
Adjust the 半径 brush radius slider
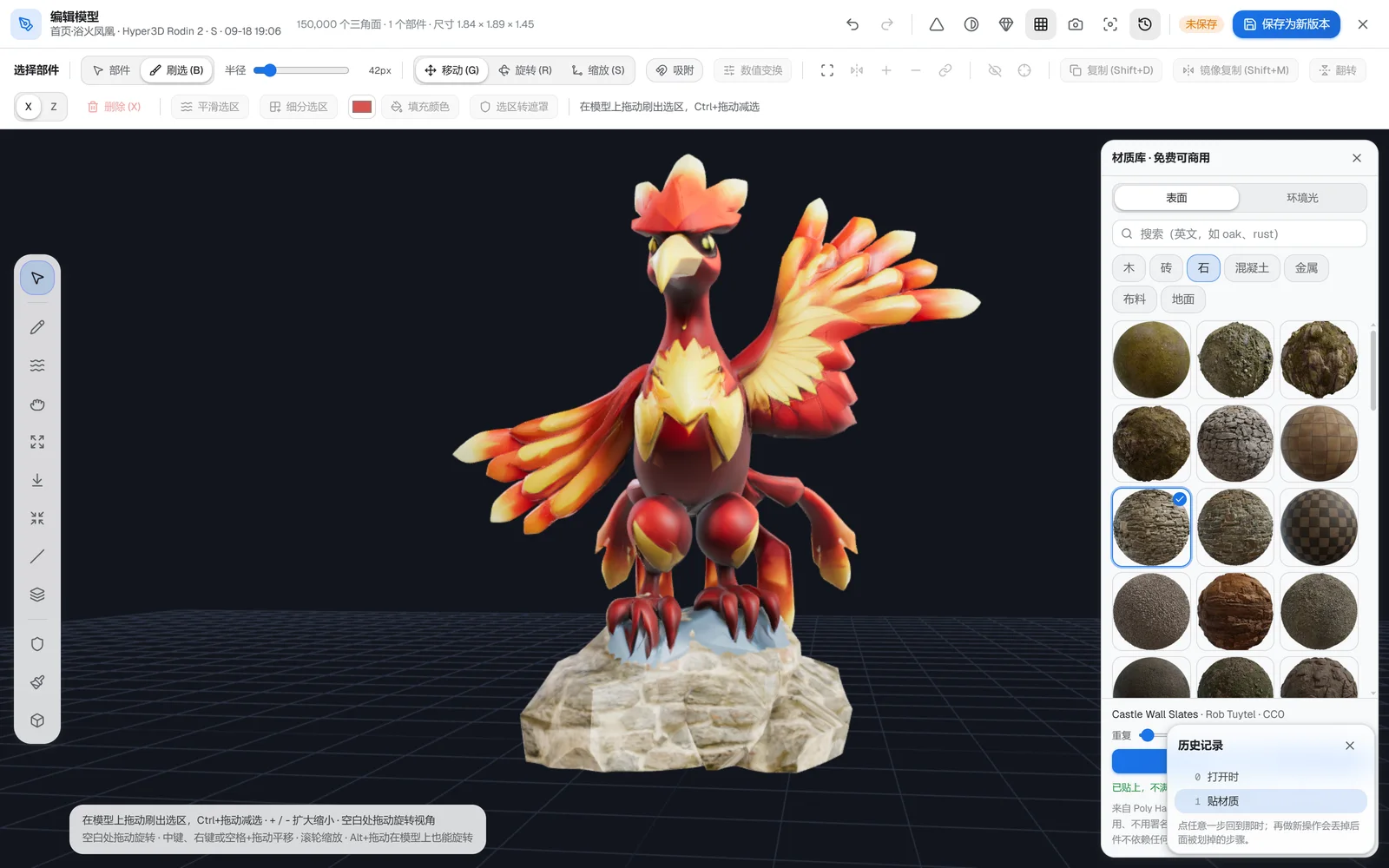[x=301, y=70]
